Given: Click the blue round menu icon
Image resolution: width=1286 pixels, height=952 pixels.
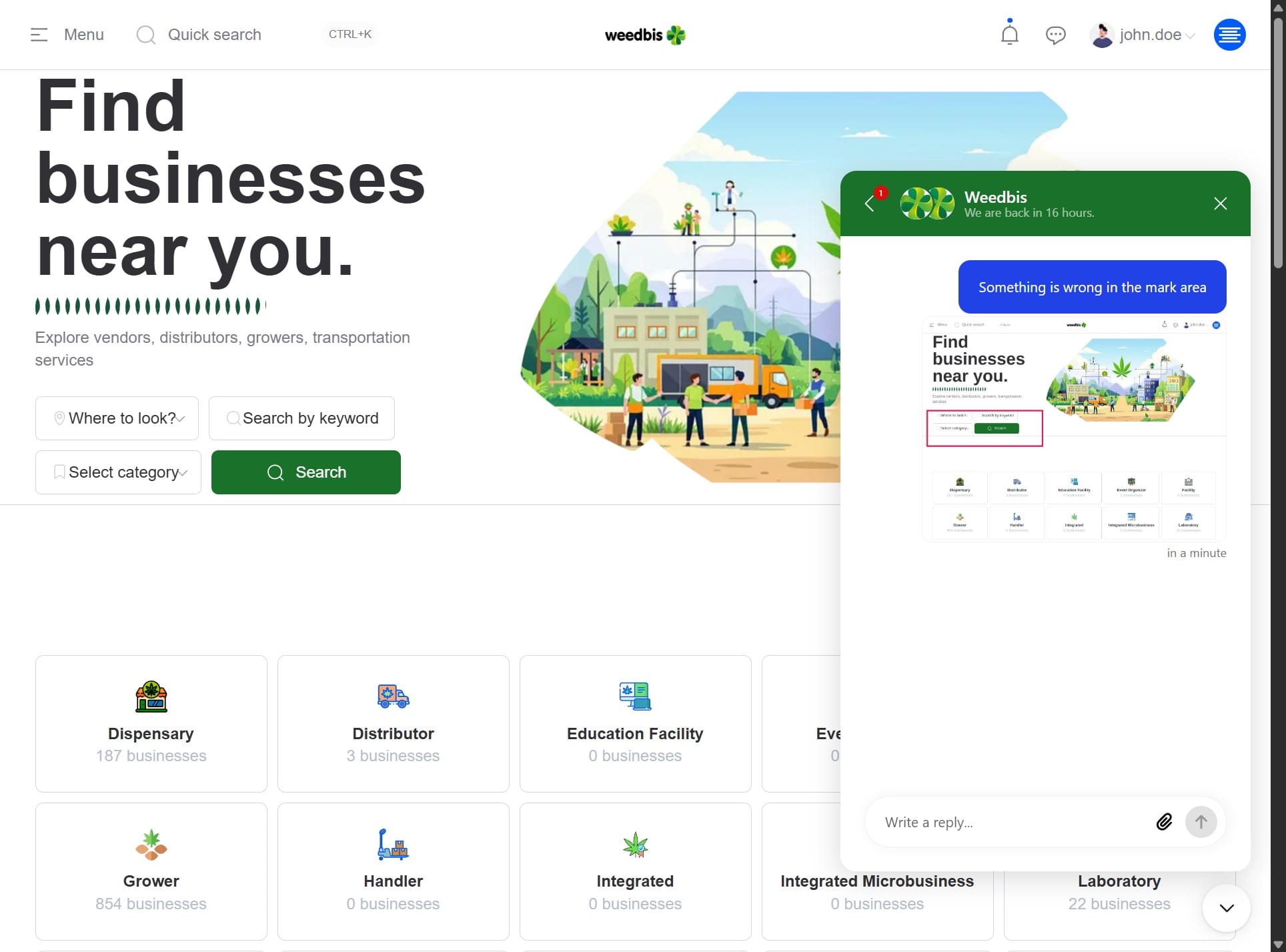Looking at the screenshot, I should [x=1229, y=35].
